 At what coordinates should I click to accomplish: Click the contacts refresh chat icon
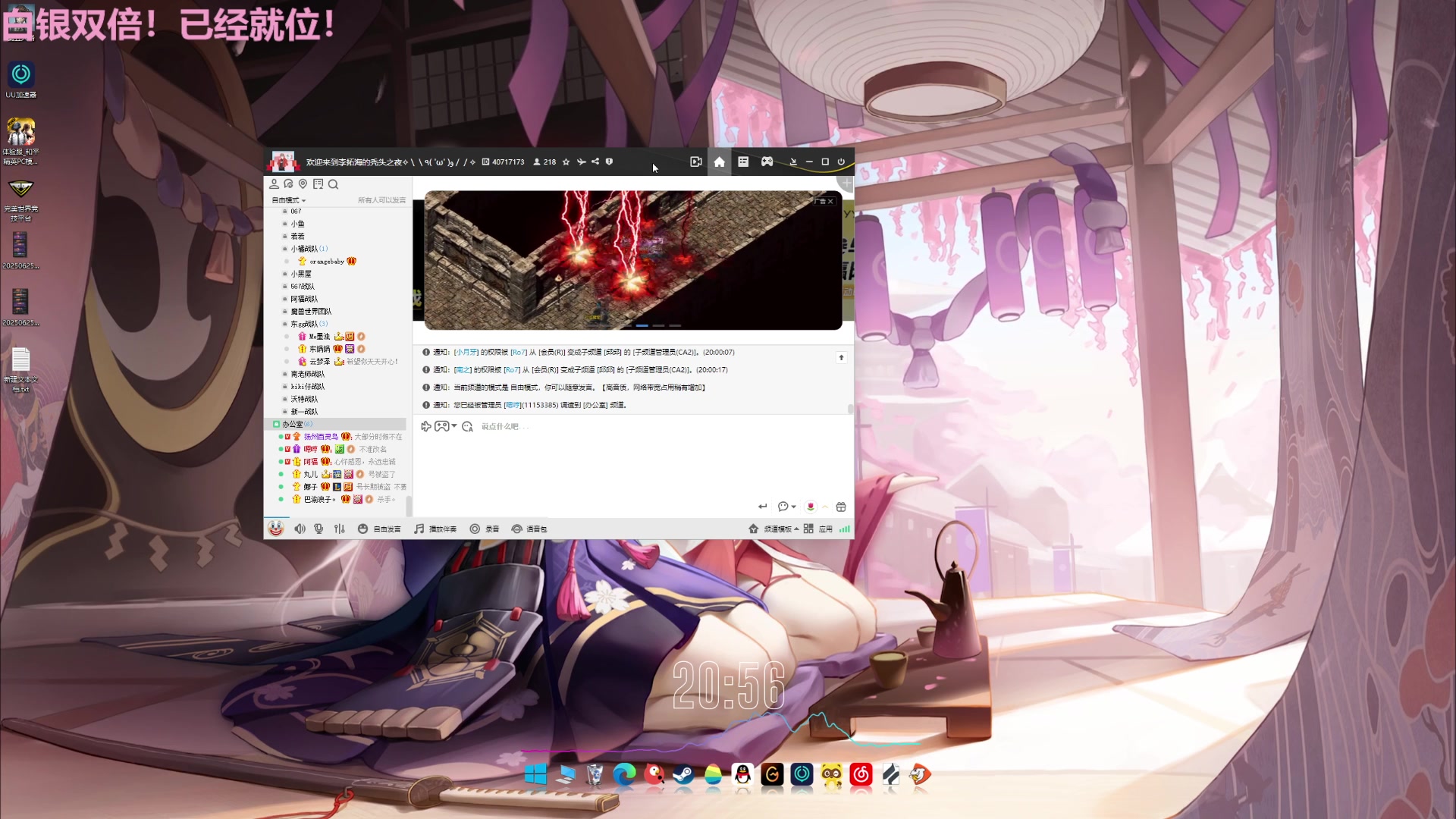[x=288, y=184]
